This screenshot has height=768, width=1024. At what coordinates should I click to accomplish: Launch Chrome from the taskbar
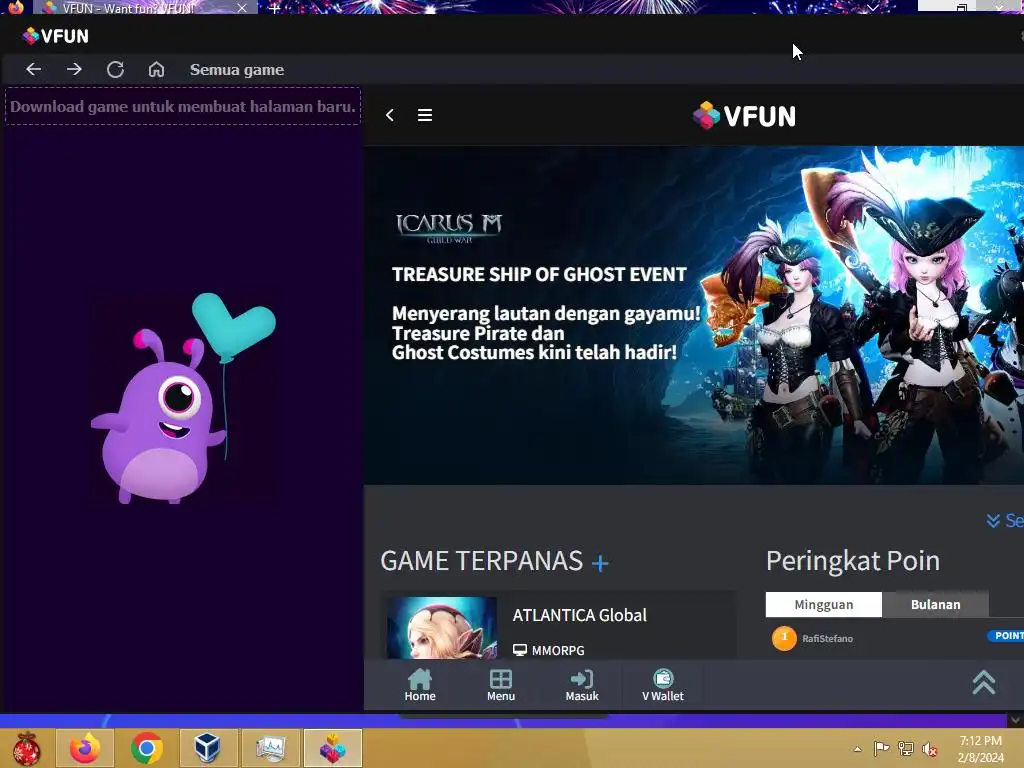147,748
